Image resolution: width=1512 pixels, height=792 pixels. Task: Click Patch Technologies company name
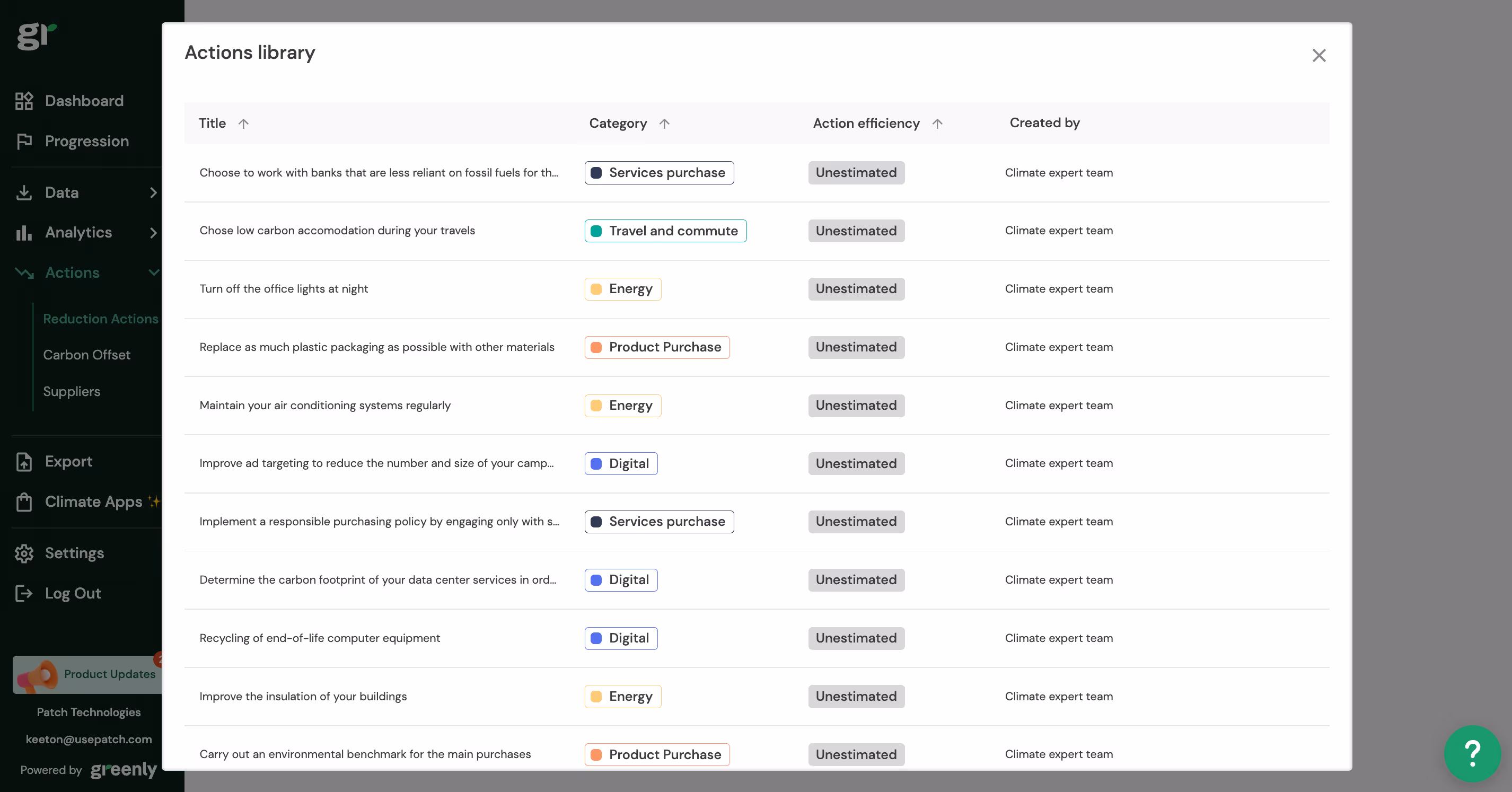coord(89,712)
